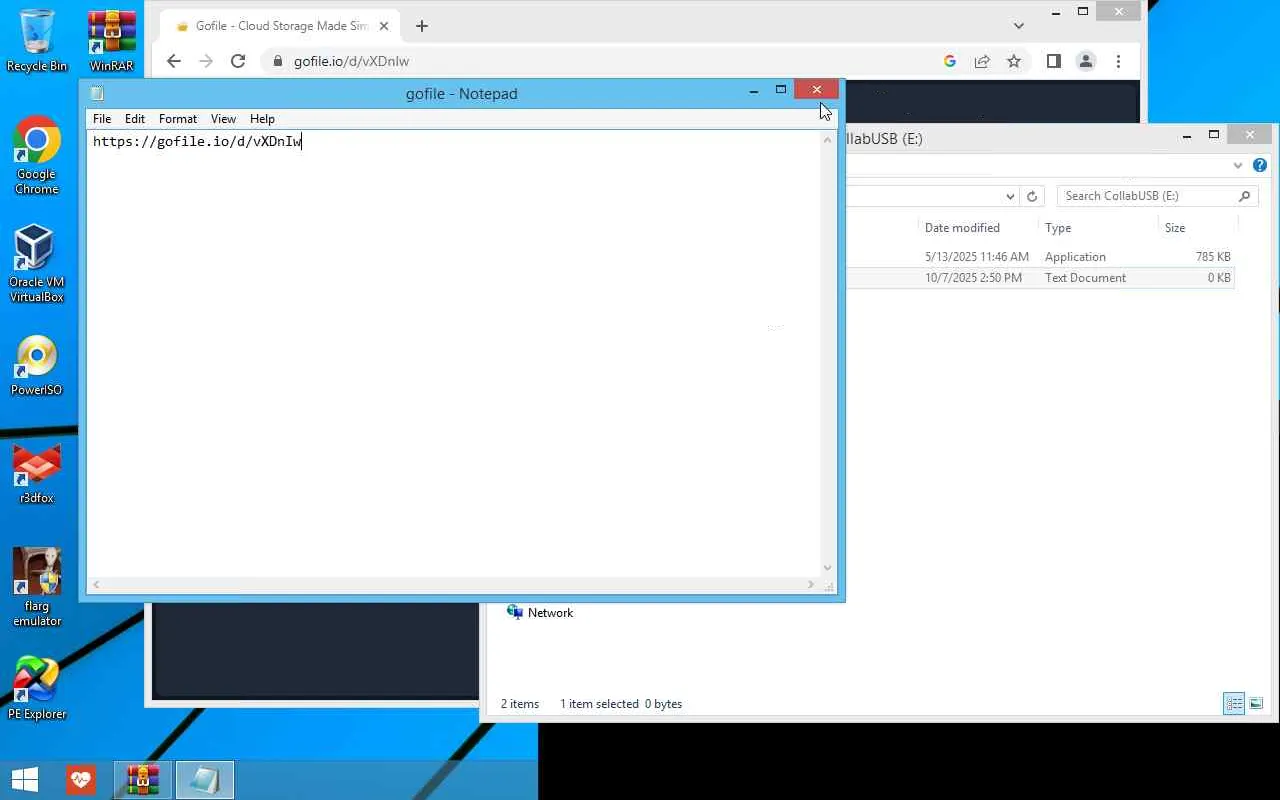Toggle Chrome's side panel
1280x800 pixels.
point(1053,61)
